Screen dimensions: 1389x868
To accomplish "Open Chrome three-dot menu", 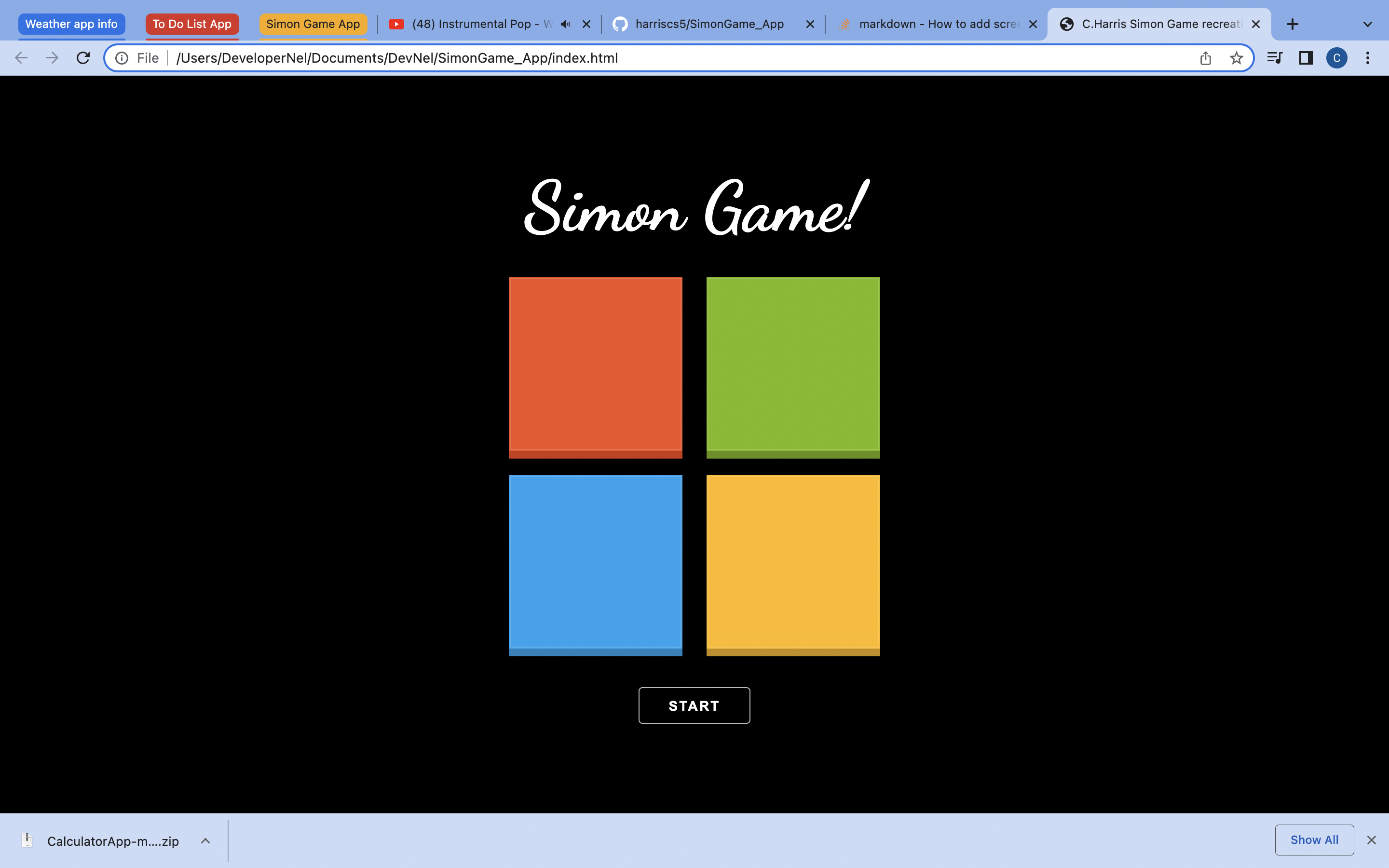I will [1368, 58].
